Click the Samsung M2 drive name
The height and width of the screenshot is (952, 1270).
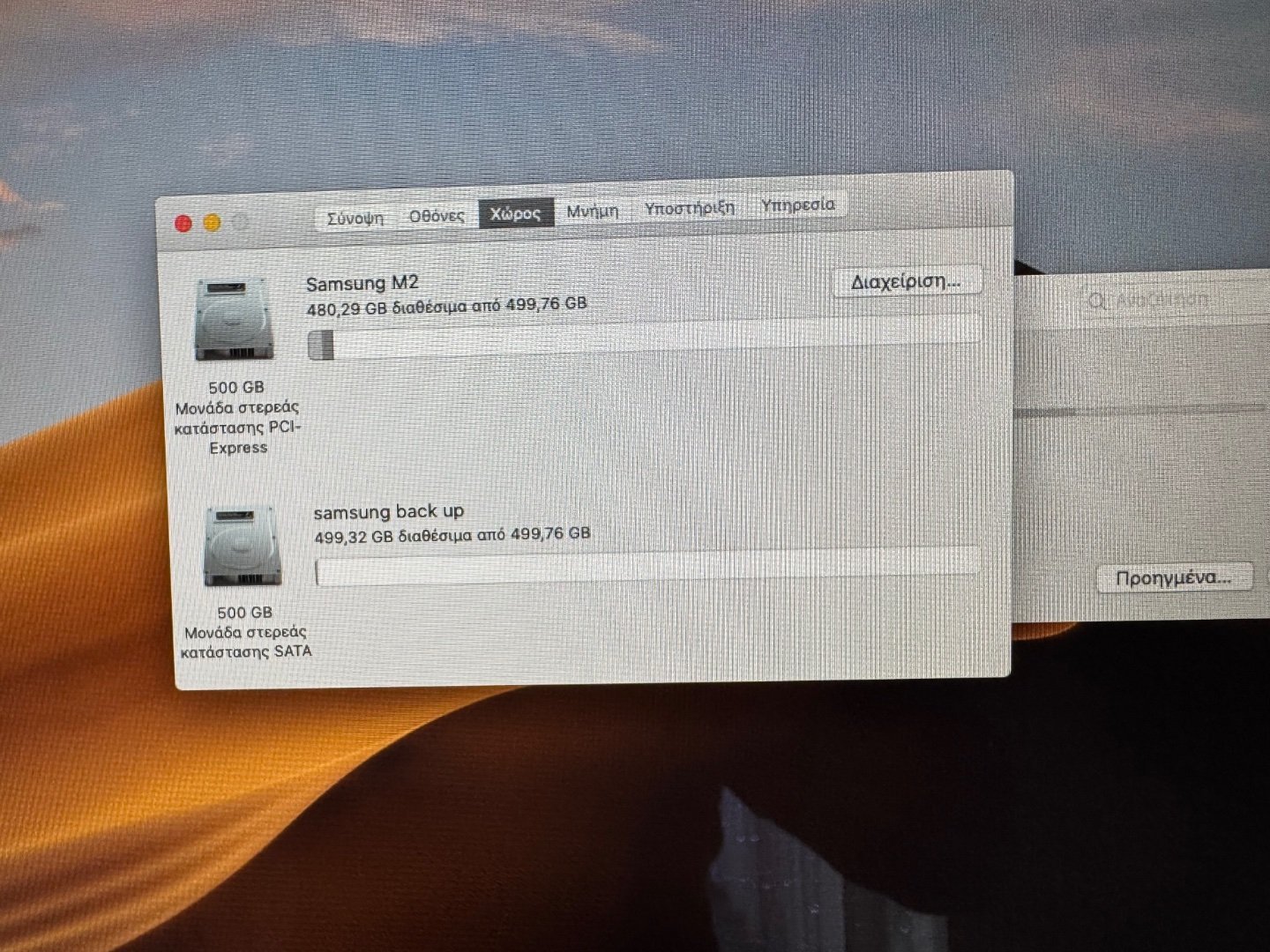coord(362,284)
